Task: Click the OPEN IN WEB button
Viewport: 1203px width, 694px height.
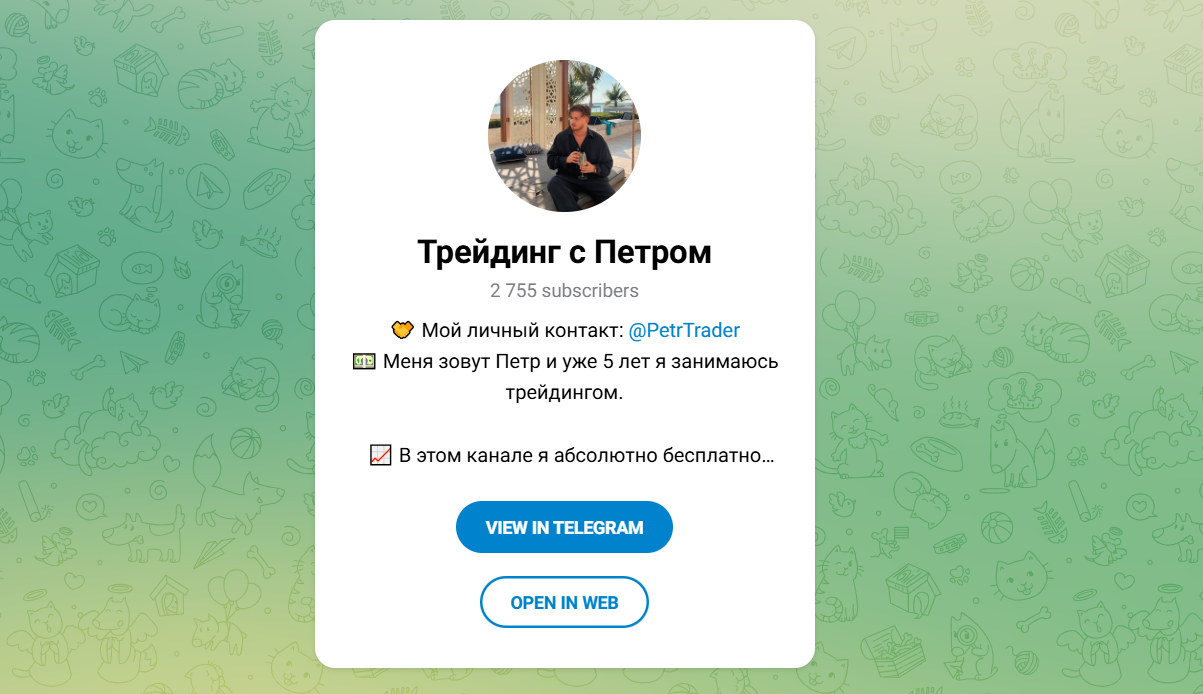Action: pyautogui.click(x=564, y=602)
